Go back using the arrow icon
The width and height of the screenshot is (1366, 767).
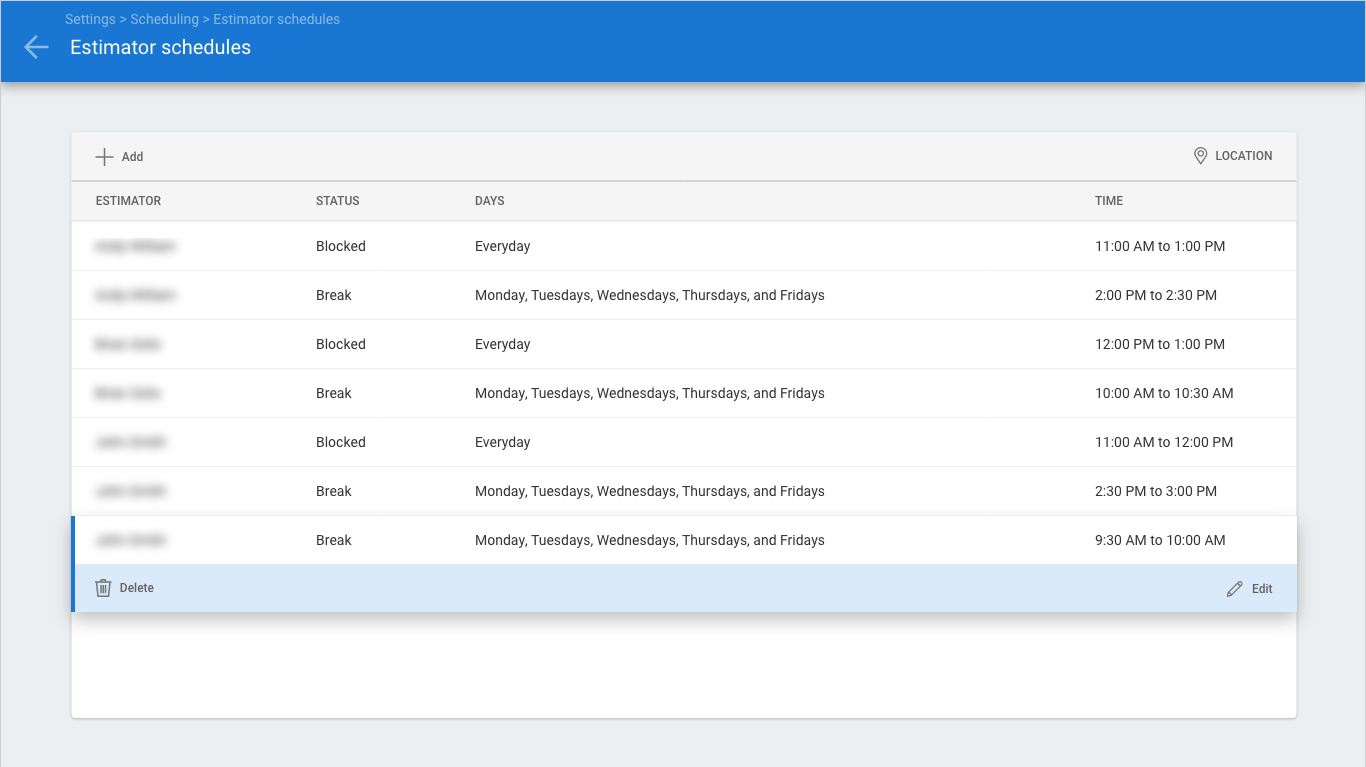tap(36, 47)
